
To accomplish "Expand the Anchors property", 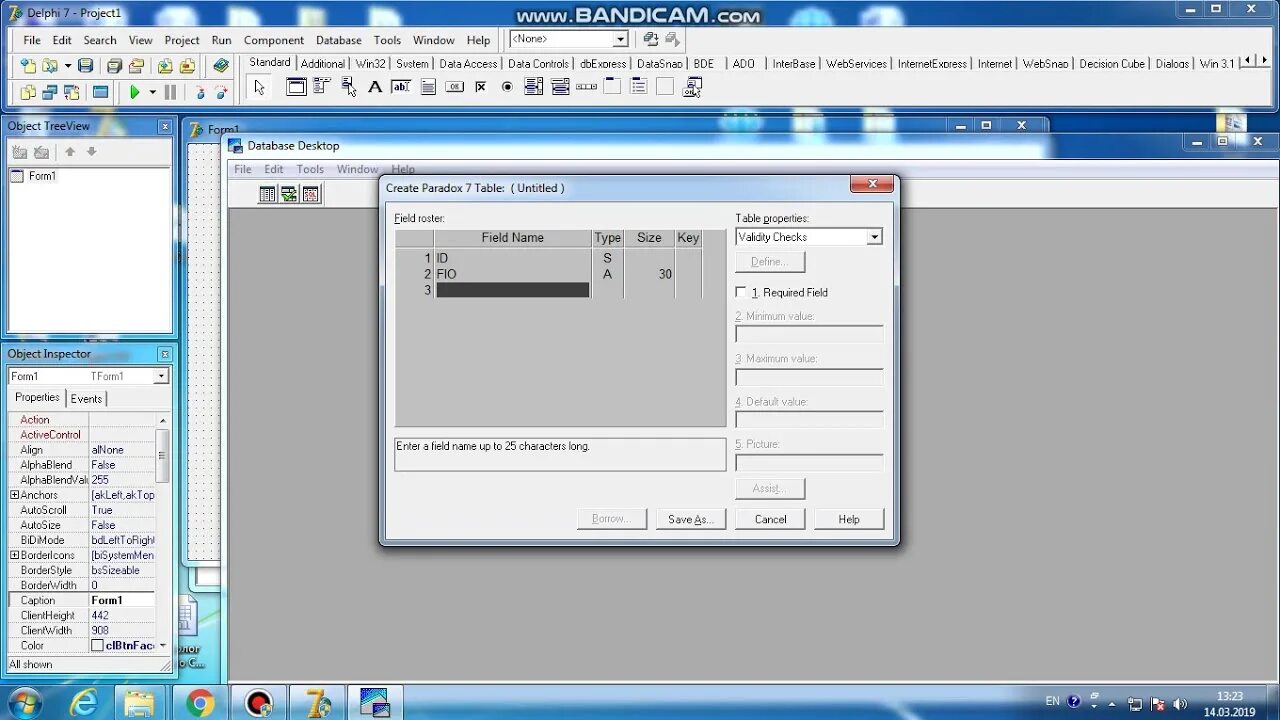I will click(x=14, y=495).
